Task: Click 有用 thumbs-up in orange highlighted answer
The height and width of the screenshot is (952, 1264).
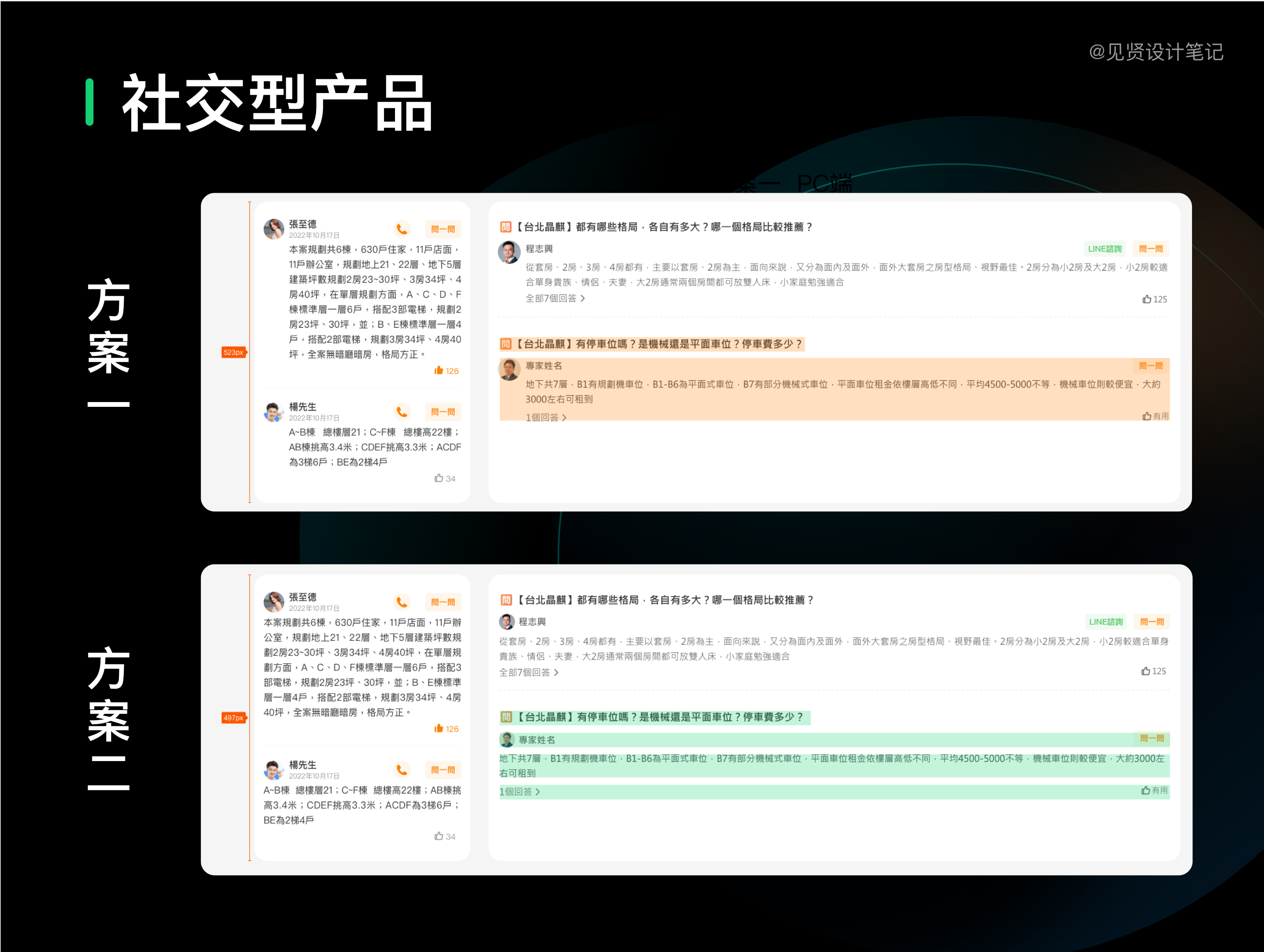Action: [1147, 417]
